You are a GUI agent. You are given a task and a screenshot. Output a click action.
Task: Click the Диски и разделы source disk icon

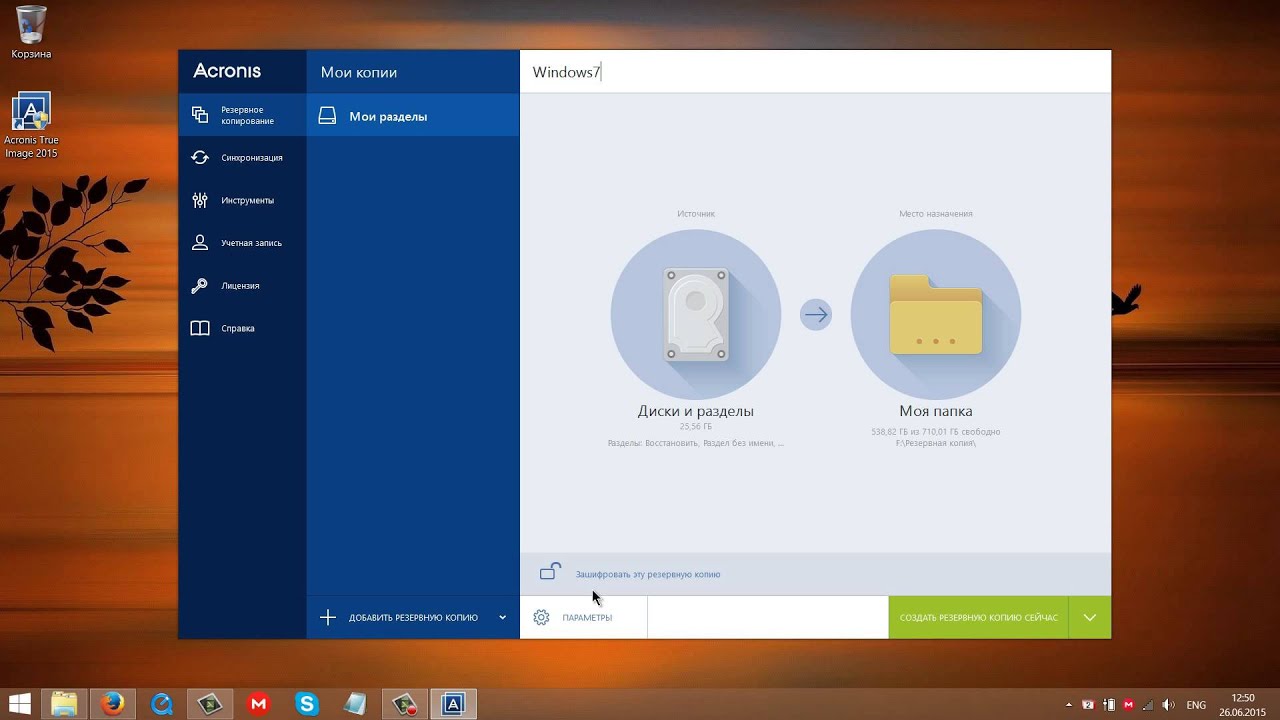[x=696, y=314]
